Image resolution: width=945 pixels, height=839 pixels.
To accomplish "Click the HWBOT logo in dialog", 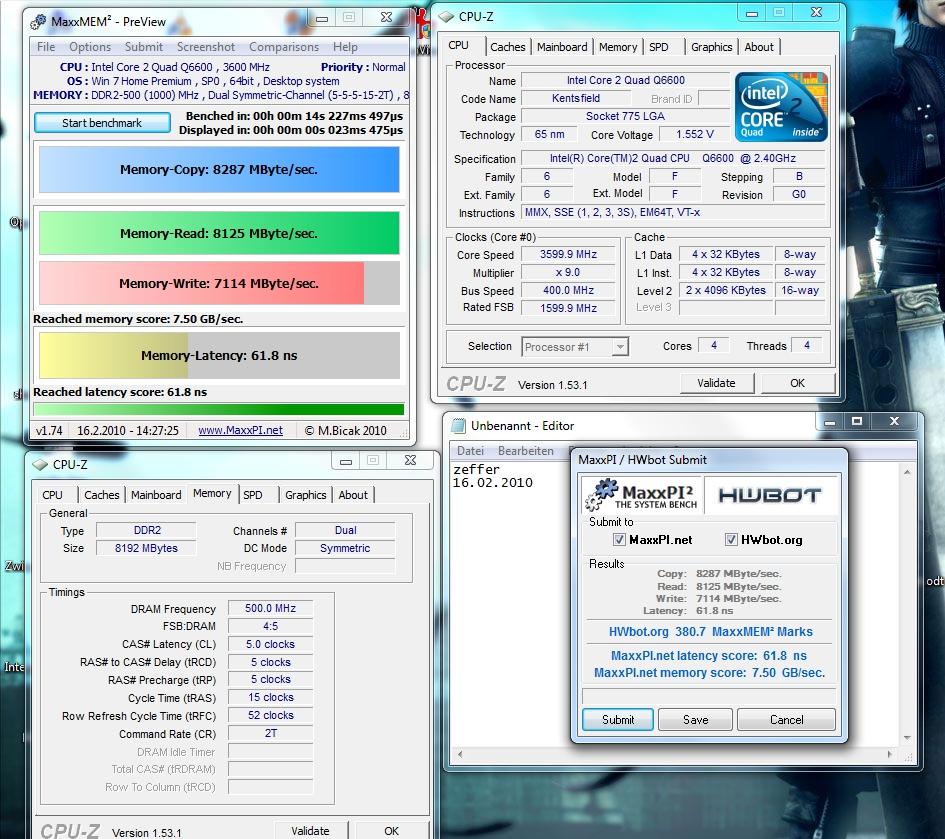I will pyautogui.click(x=770, y=495).
